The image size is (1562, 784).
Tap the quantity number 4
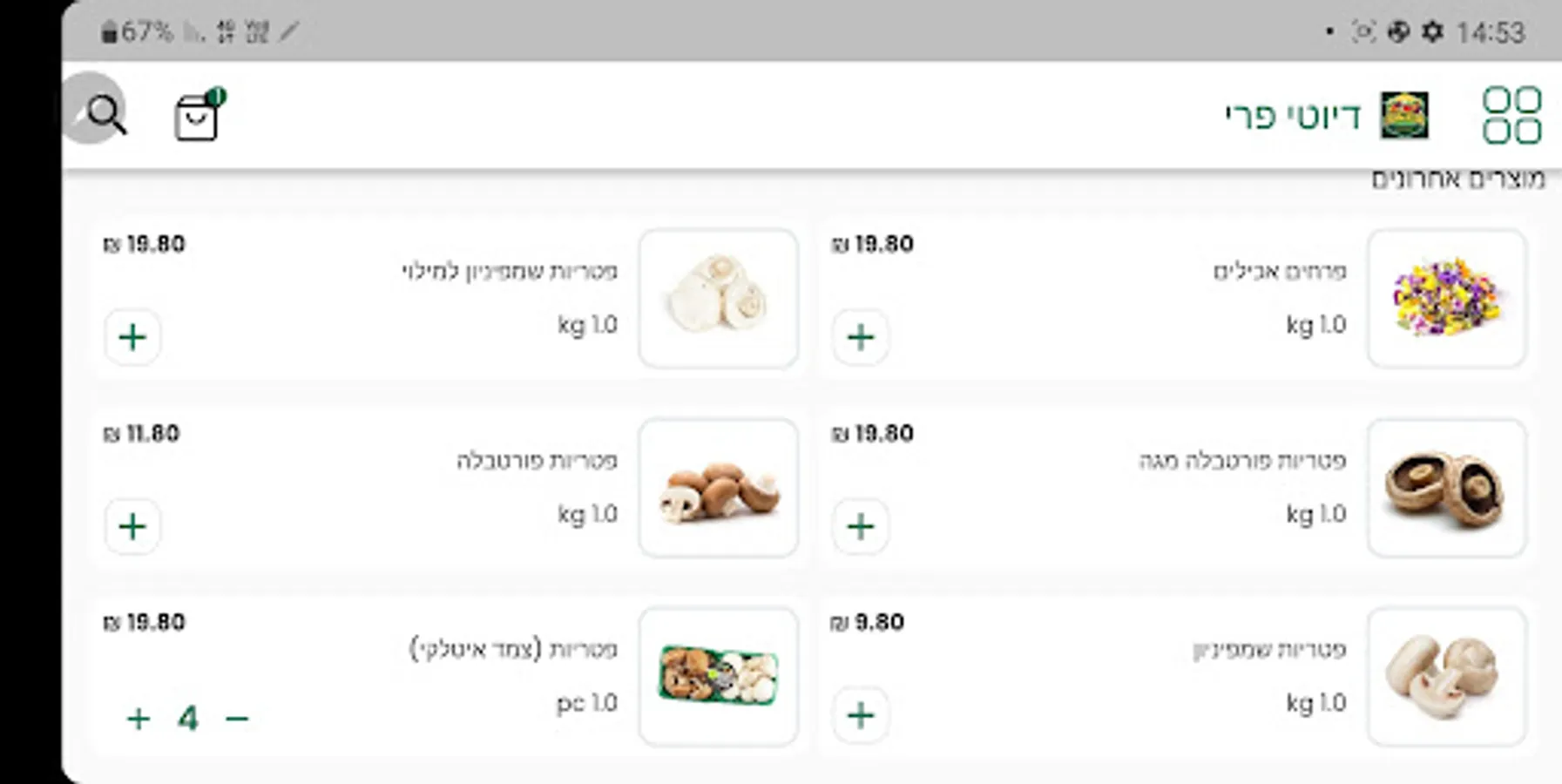[188, 719]
